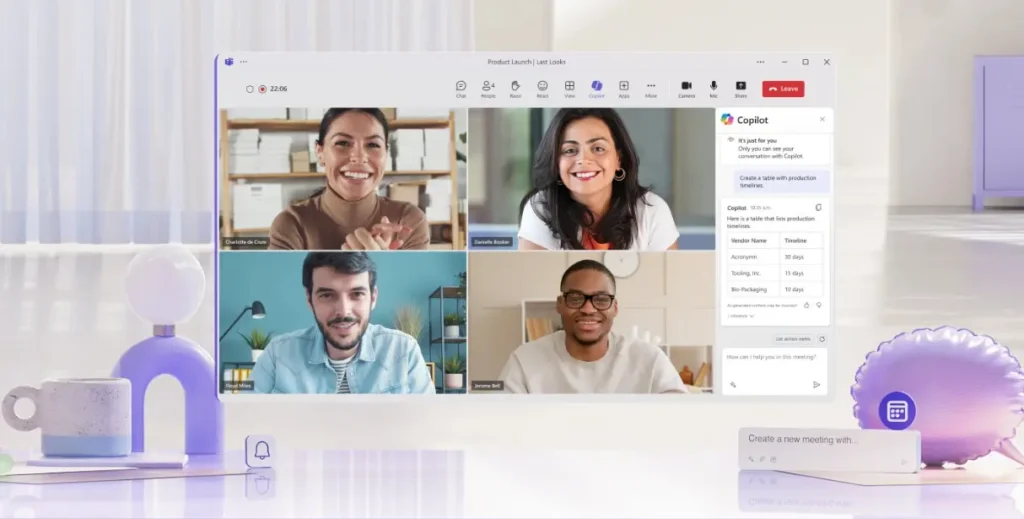Image resolution: width=1024 pixels, height=519 pixels.
Task: Turn the Camera off
Action: point(686,89)
